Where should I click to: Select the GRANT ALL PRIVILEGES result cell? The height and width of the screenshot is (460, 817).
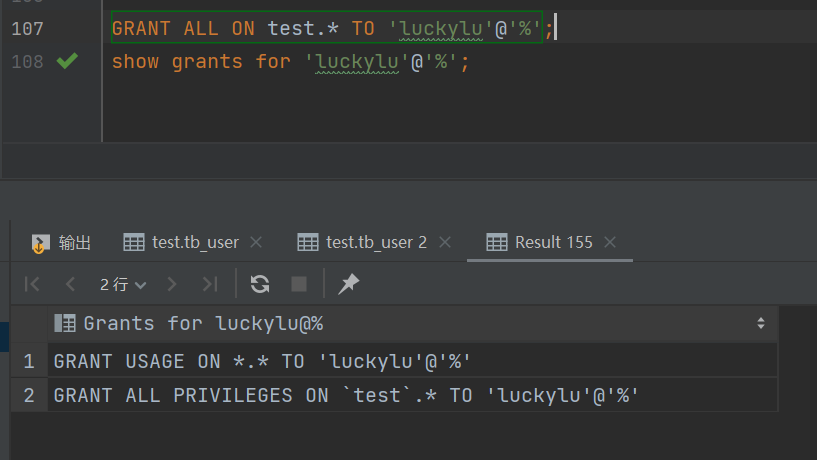346,395
